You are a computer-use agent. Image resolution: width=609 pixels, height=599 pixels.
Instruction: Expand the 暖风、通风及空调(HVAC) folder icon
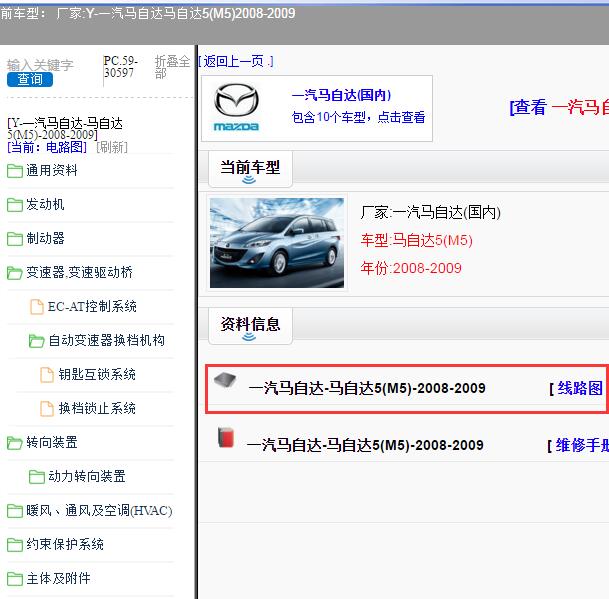15,511
